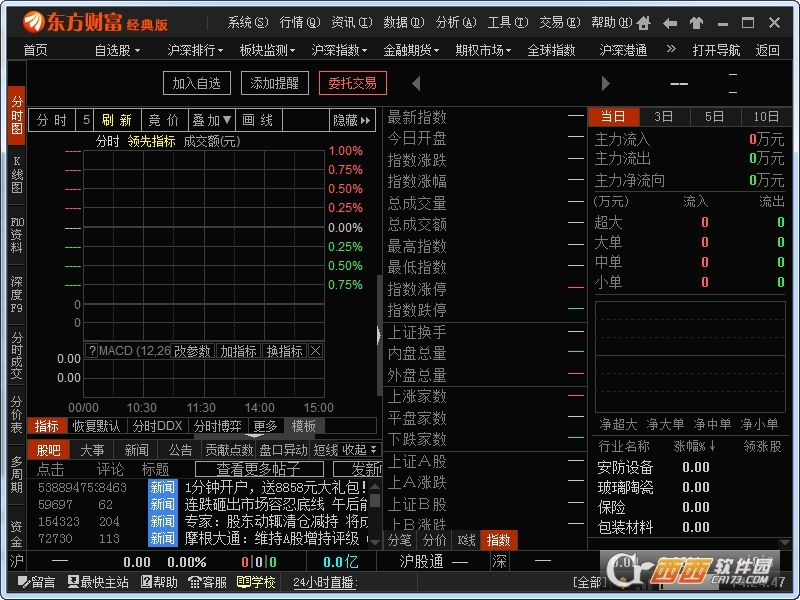Open 深度F9 in the sidebar

click(17, 295)
